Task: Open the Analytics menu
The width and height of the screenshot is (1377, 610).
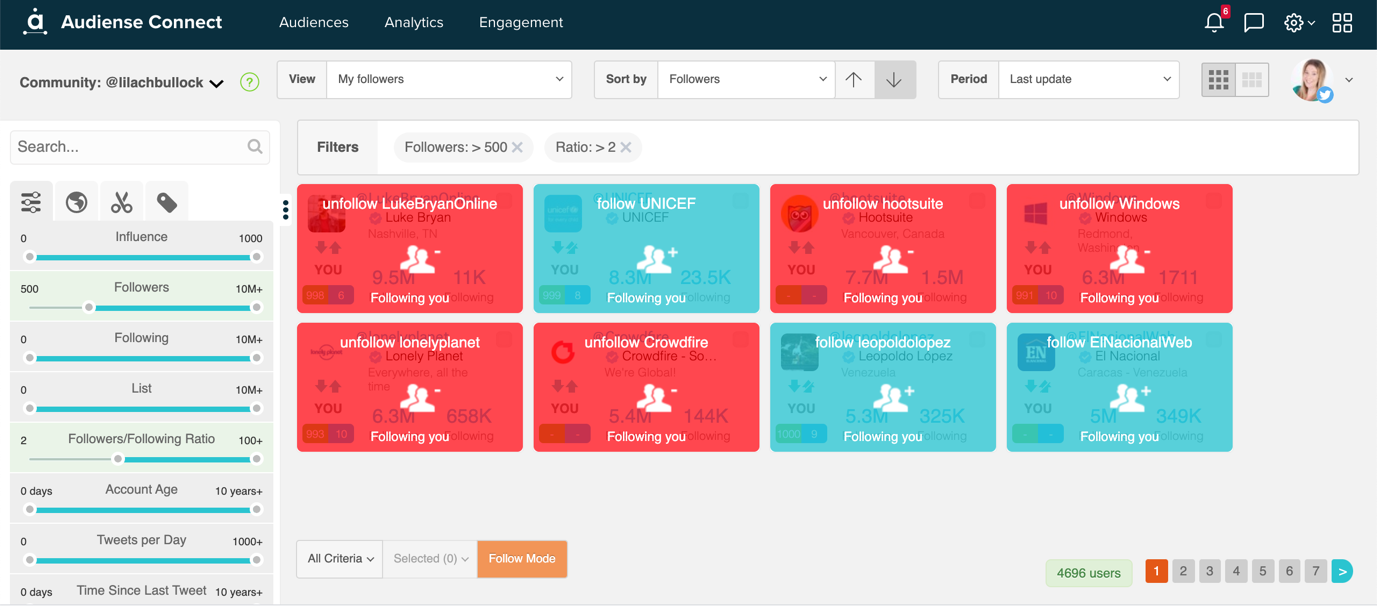Action: (414, 22)
